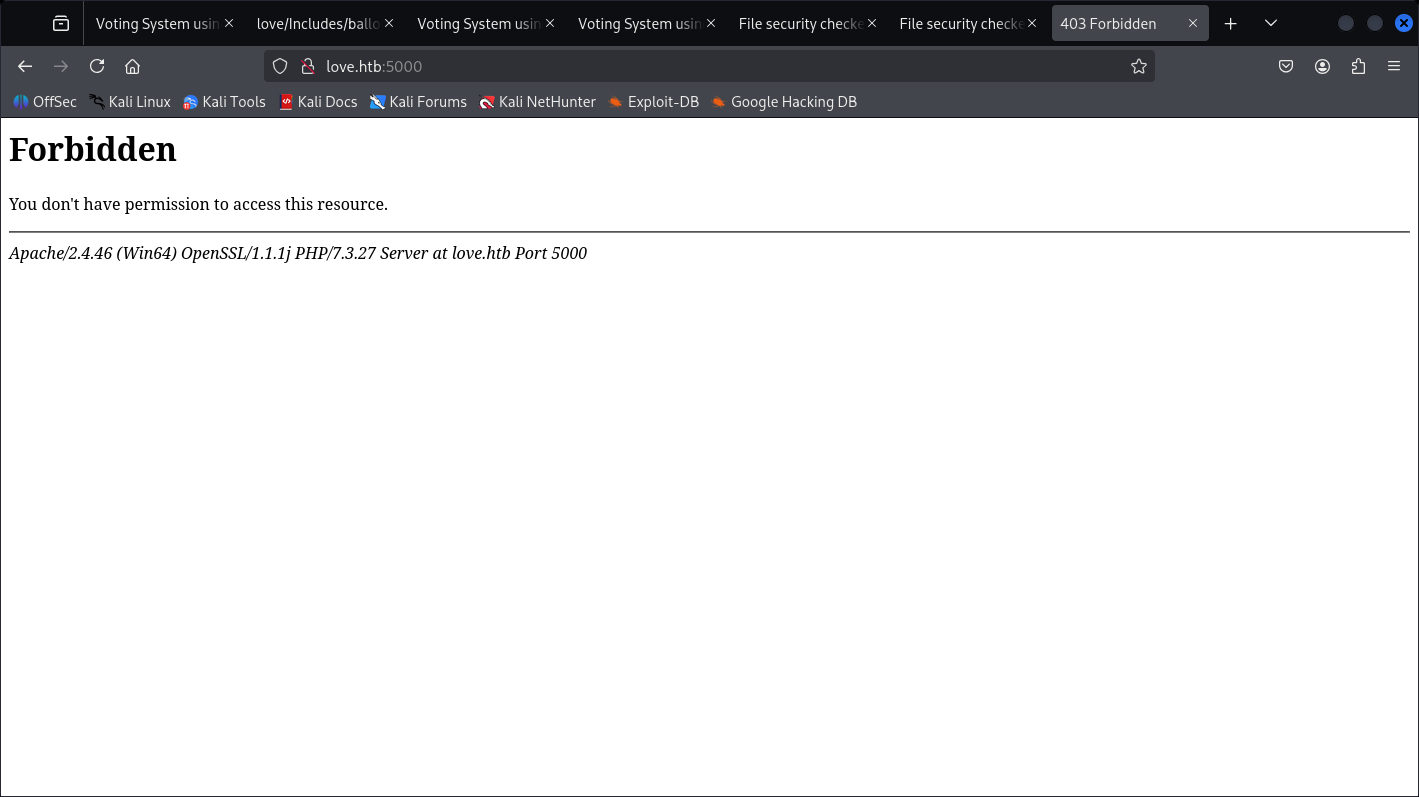Screen dimensions: 1419x797
Task: Open the Firefox home page
Action: (x=132, y=66)
